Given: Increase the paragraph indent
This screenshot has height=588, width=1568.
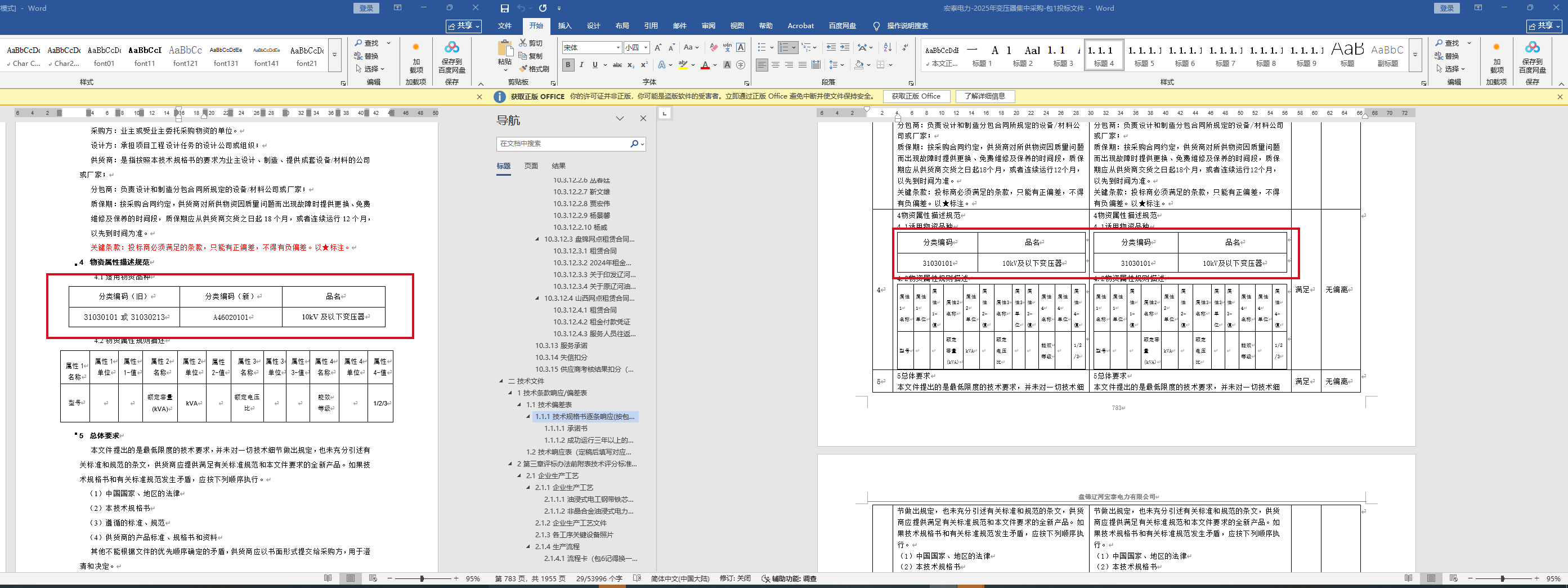Looking at the screenshot, I should click(844, 47).
